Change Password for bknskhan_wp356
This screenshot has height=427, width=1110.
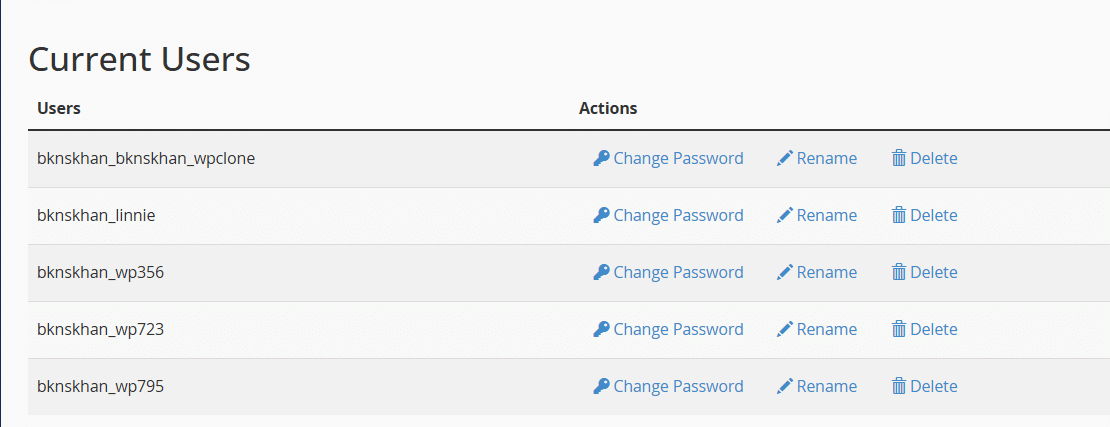678,272
